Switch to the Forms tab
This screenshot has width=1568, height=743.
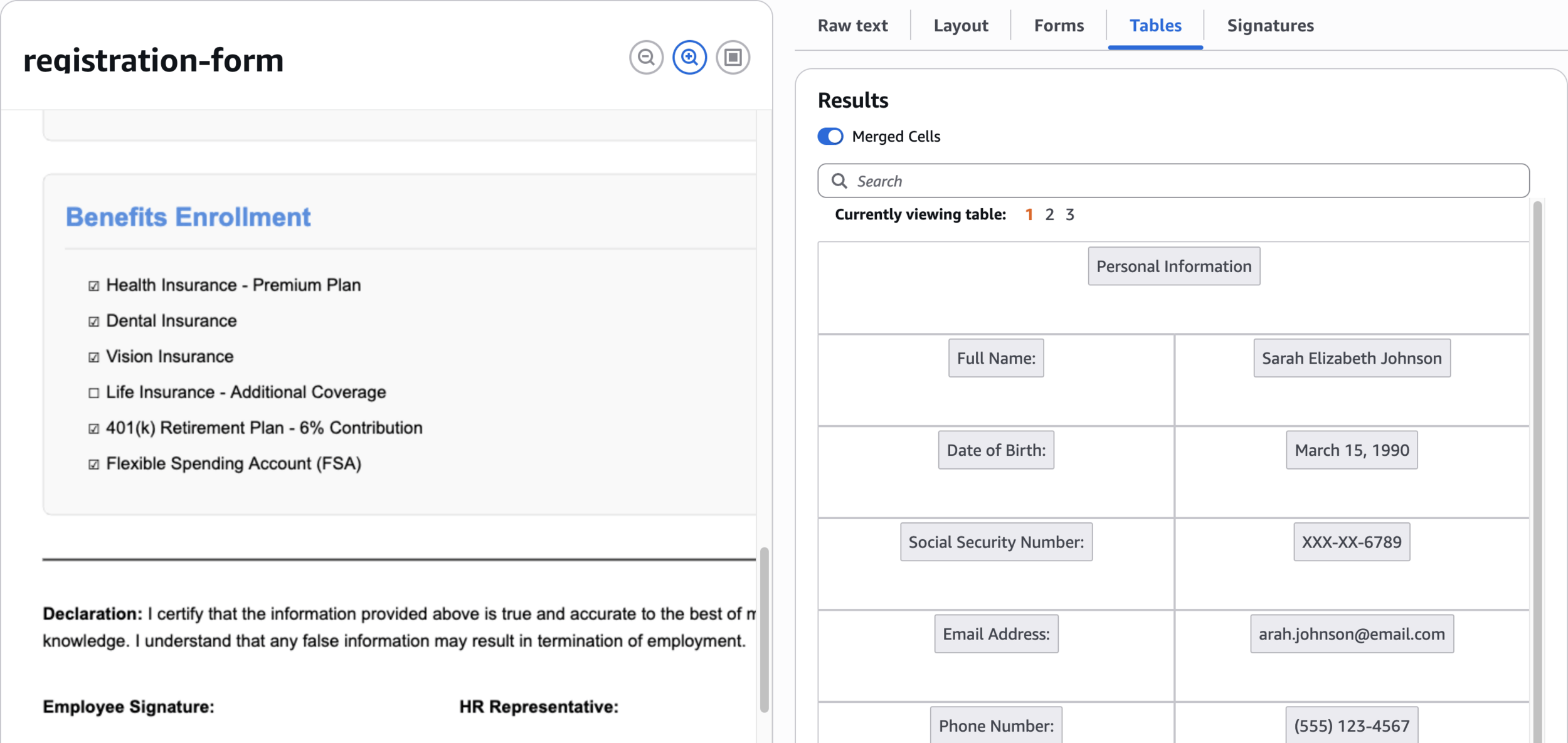click(x=1059, y=26)
